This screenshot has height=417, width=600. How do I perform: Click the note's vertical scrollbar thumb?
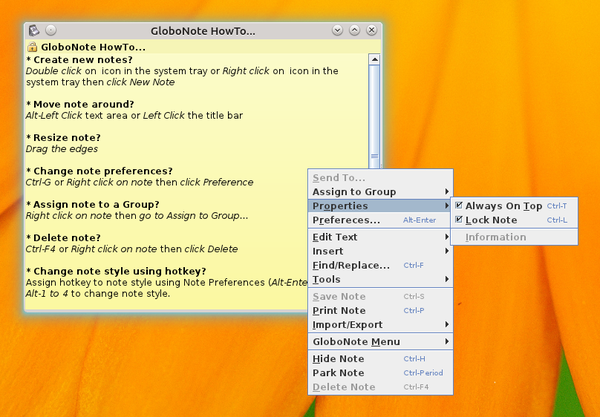click(x=374, y=117)
